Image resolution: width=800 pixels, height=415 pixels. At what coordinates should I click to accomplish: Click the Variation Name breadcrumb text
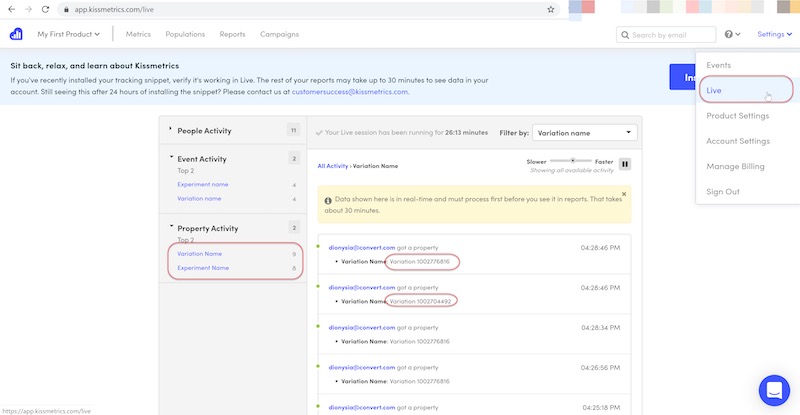click(376, 166)
